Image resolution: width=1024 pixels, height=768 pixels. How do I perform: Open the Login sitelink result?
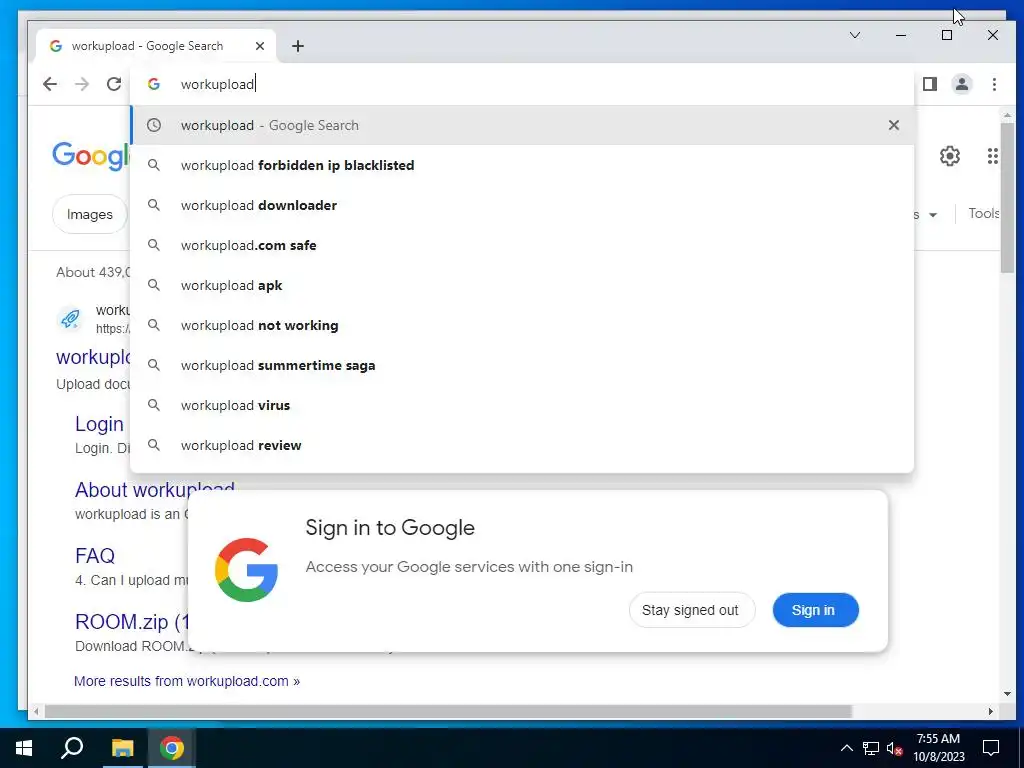(x=99, y=424)
